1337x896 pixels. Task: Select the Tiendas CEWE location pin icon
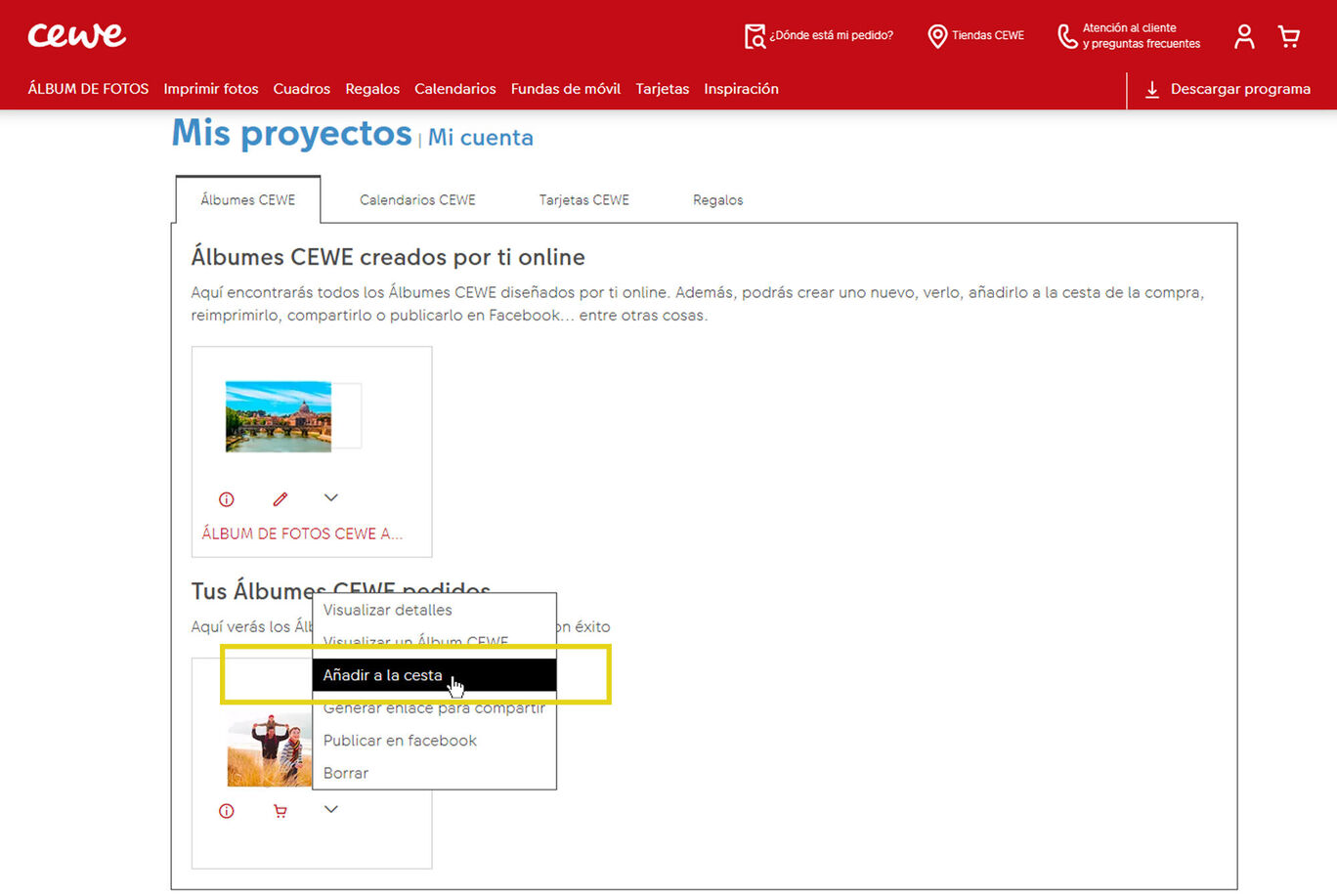point(936,35)
